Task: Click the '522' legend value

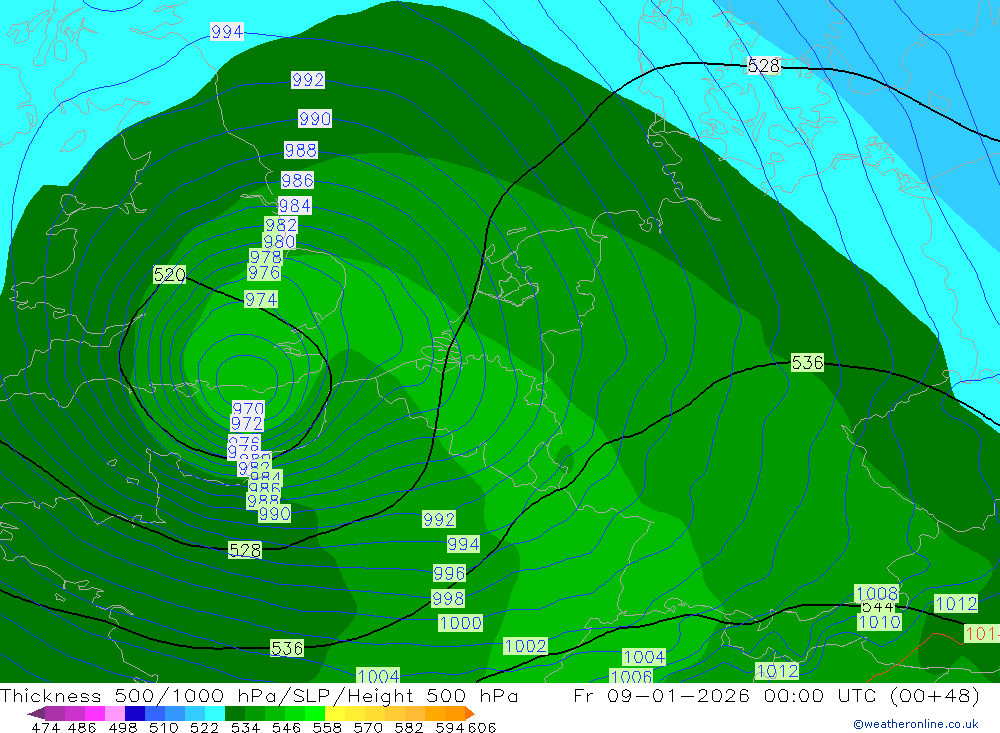Action: click(x=205, y=727)
